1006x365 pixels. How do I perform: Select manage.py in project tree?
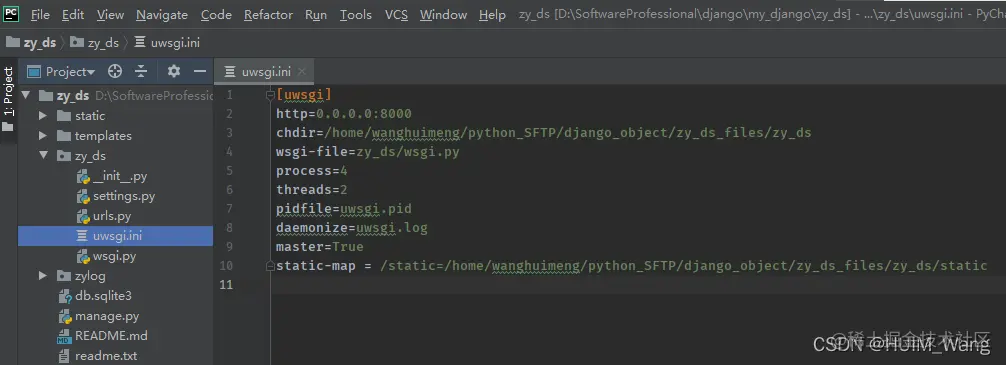click(x=107, y=316)
